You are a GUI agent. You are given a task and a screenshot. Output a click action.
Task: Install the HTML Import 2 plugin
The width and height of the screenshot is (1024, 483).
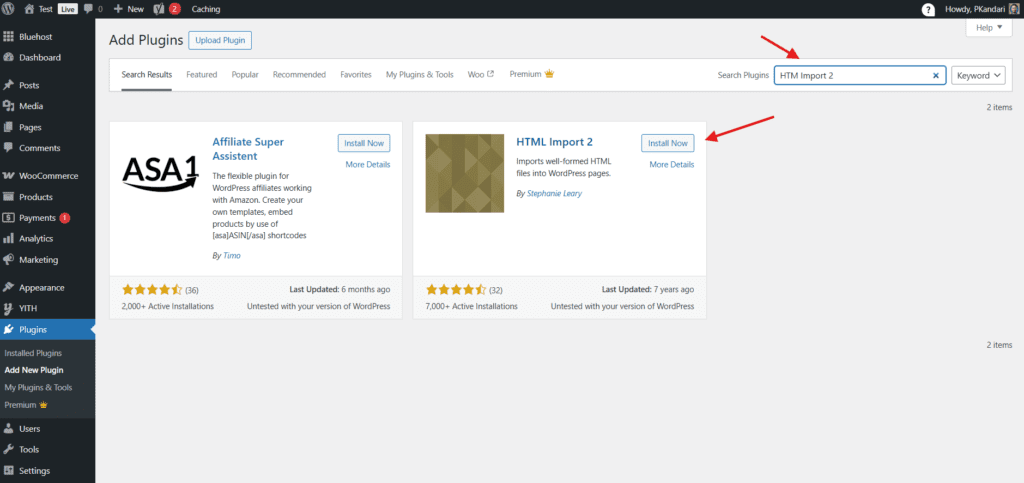(668, 144)
